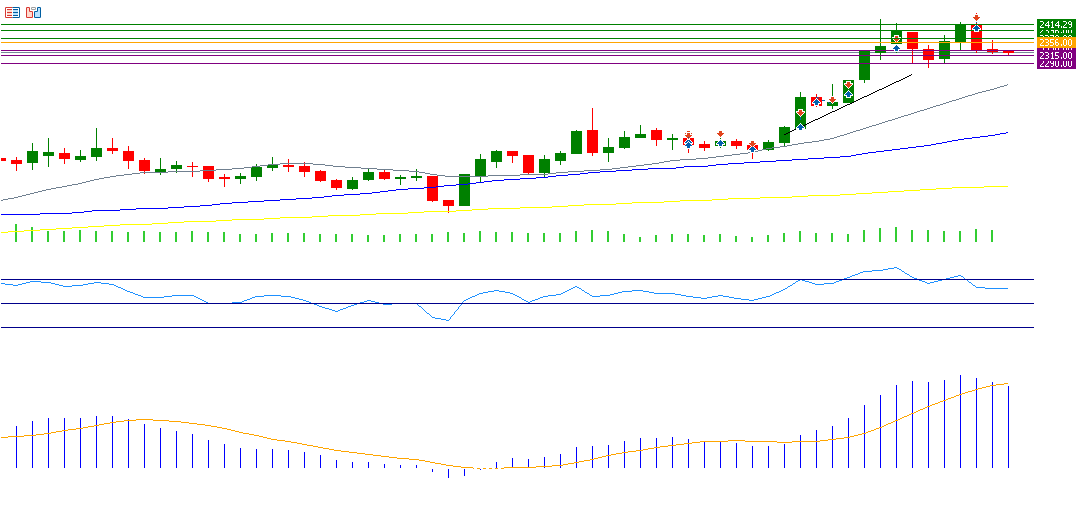Click the red candle with the long upper wick
Image resolution: width=1085 pixels, height=506 pixels.
(x=592, y=141)
